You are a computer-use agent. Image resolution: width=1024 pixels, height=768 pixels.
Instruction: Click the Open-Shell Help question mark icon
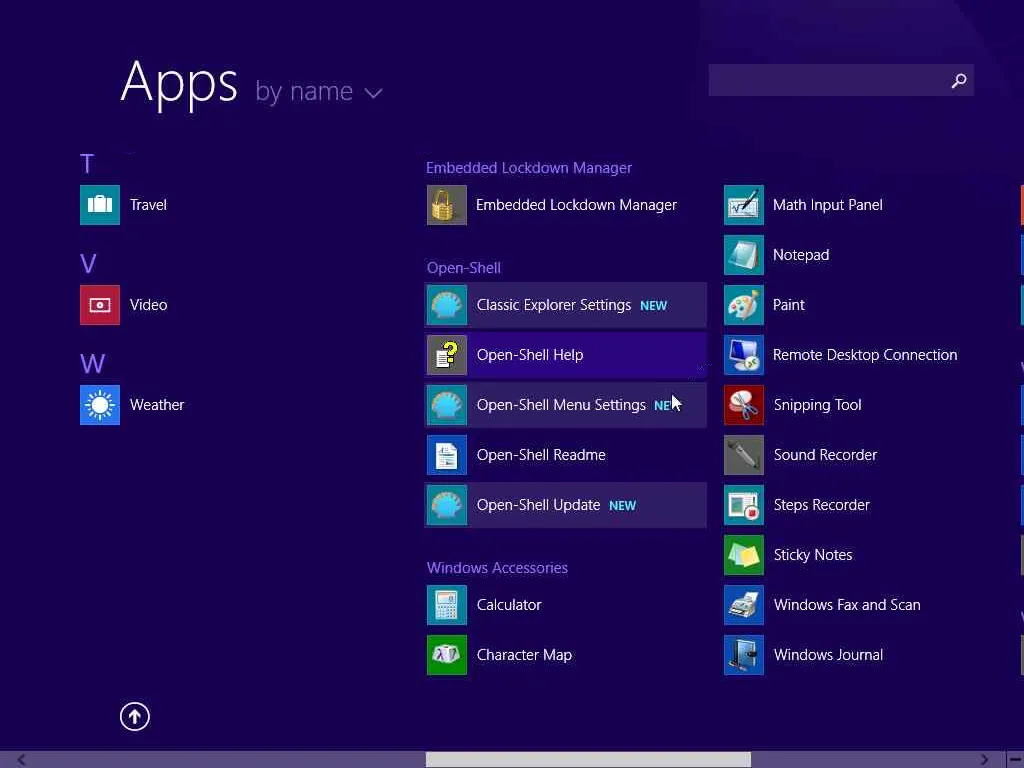point(447,355)
